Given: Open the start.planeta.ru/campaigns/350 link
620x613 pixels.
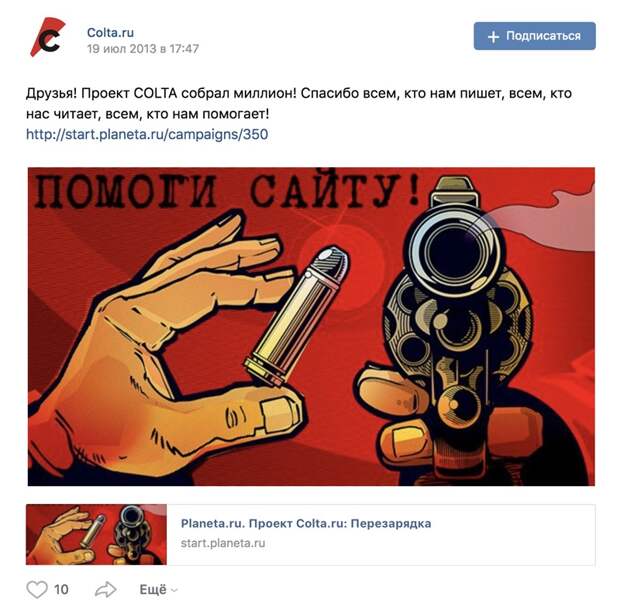Looking at the screenshot, I should coord(147,134).
